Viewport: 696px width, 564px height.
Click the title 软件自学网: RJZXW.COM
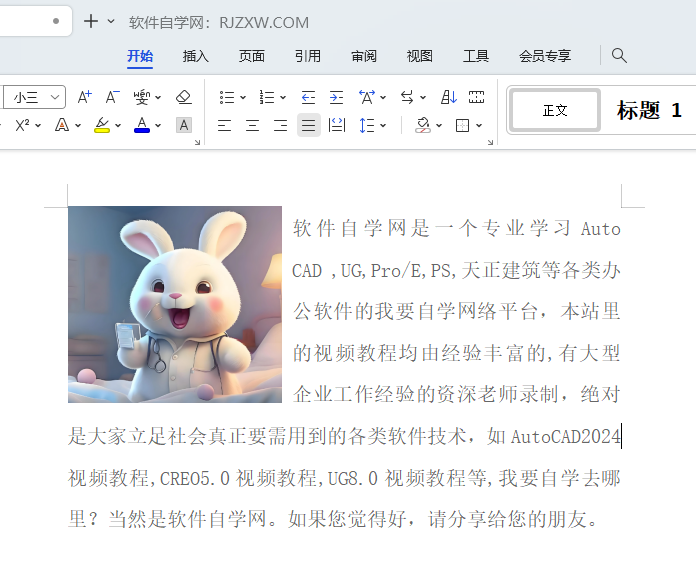click(219, 22)
